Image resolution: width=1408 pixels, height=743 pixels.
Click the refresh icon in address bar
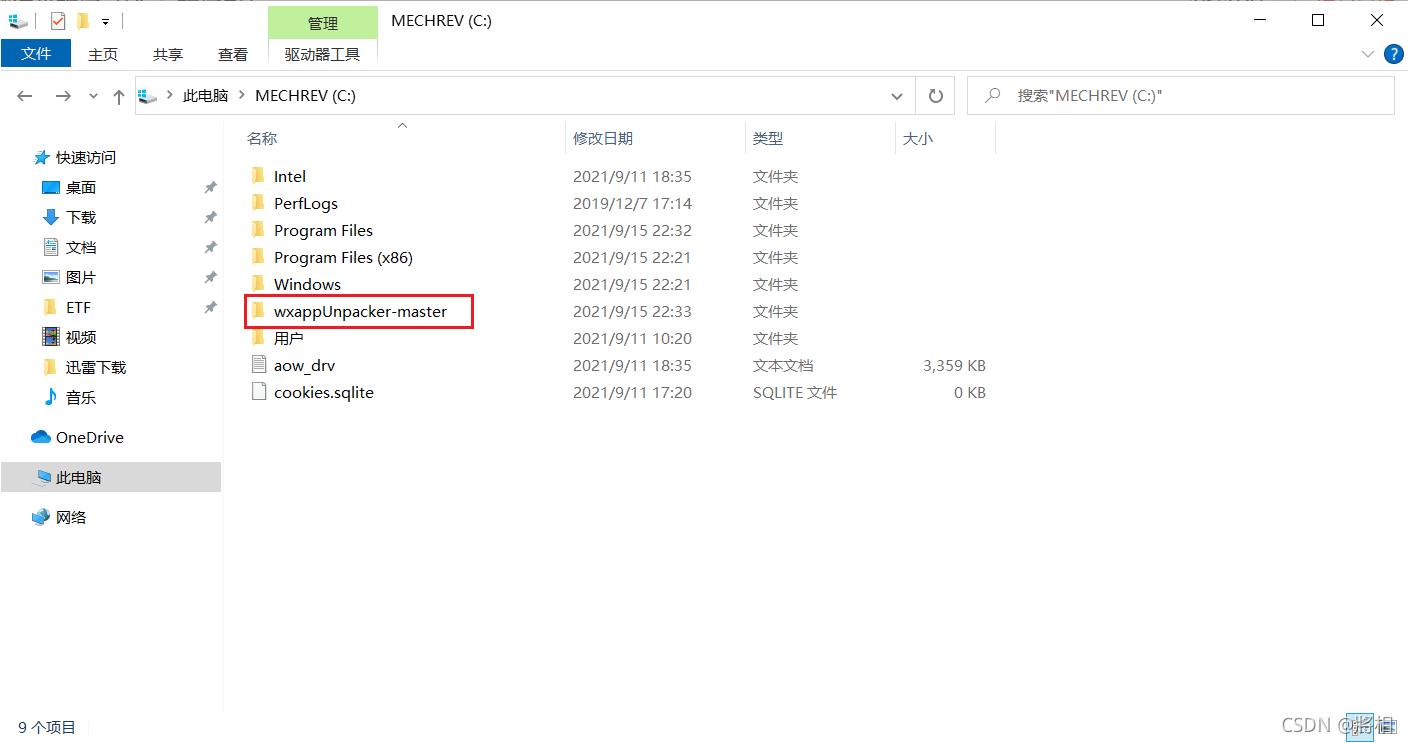pyautogui.click(x=936, y=95)
